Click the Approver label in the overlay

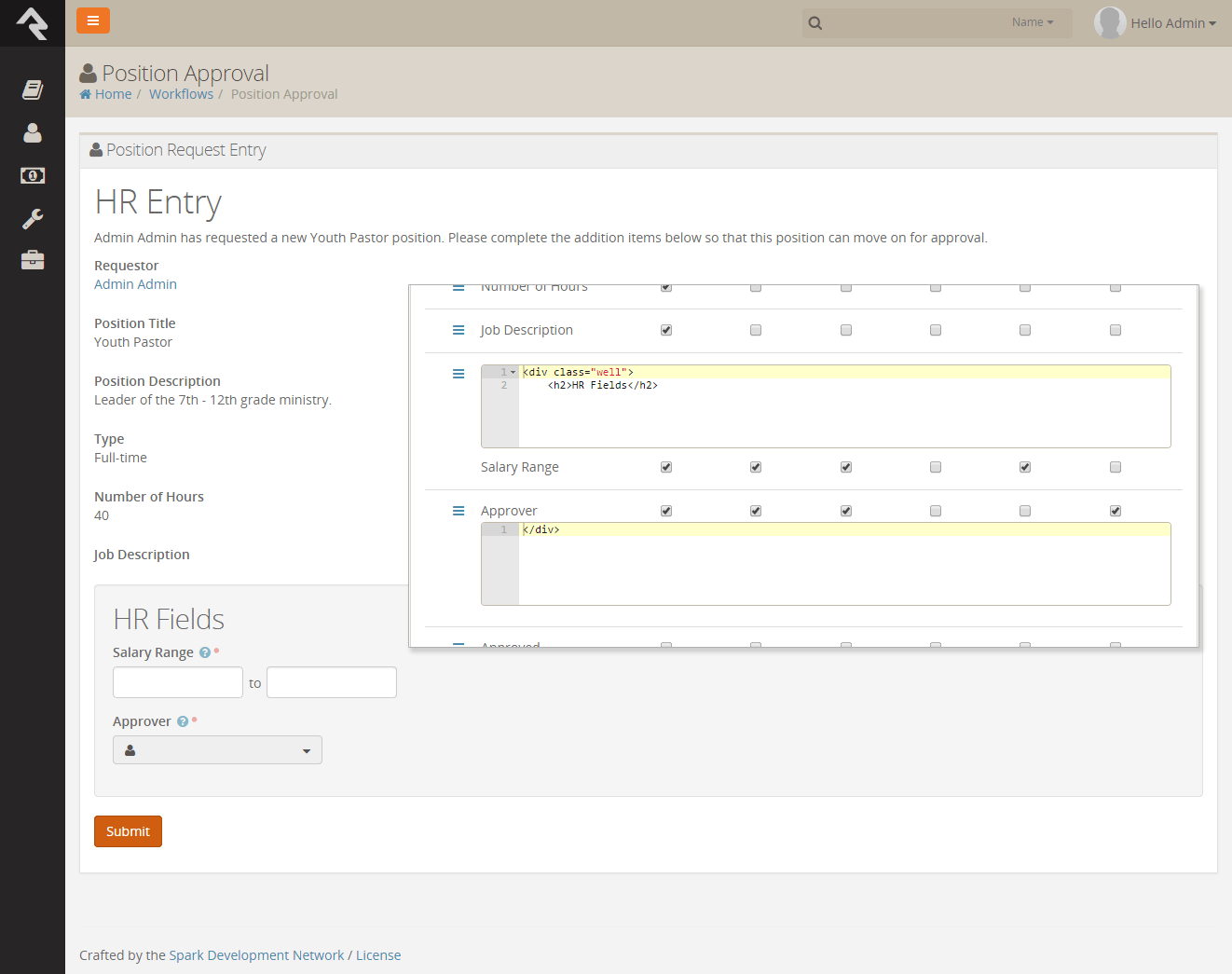(509, 511)
